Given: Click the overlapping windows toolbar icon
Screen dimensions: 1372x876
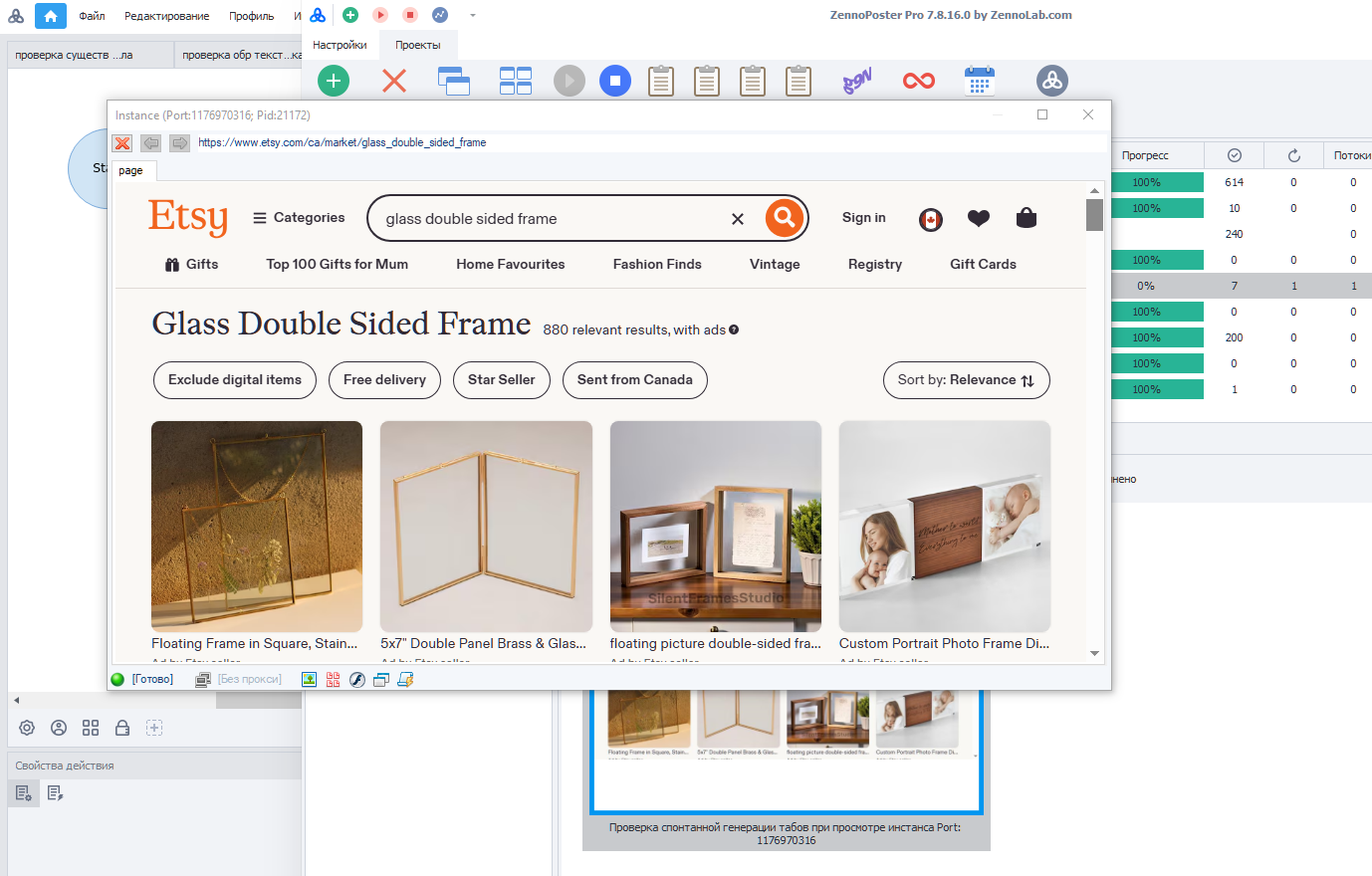Looking at the screenshot, I should click(x=454, y=81).
